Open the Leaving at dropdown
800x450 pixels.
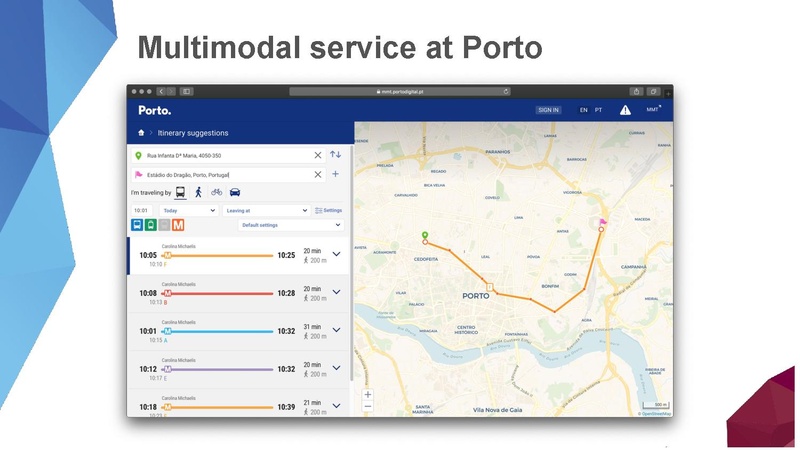tap(266, 210)
